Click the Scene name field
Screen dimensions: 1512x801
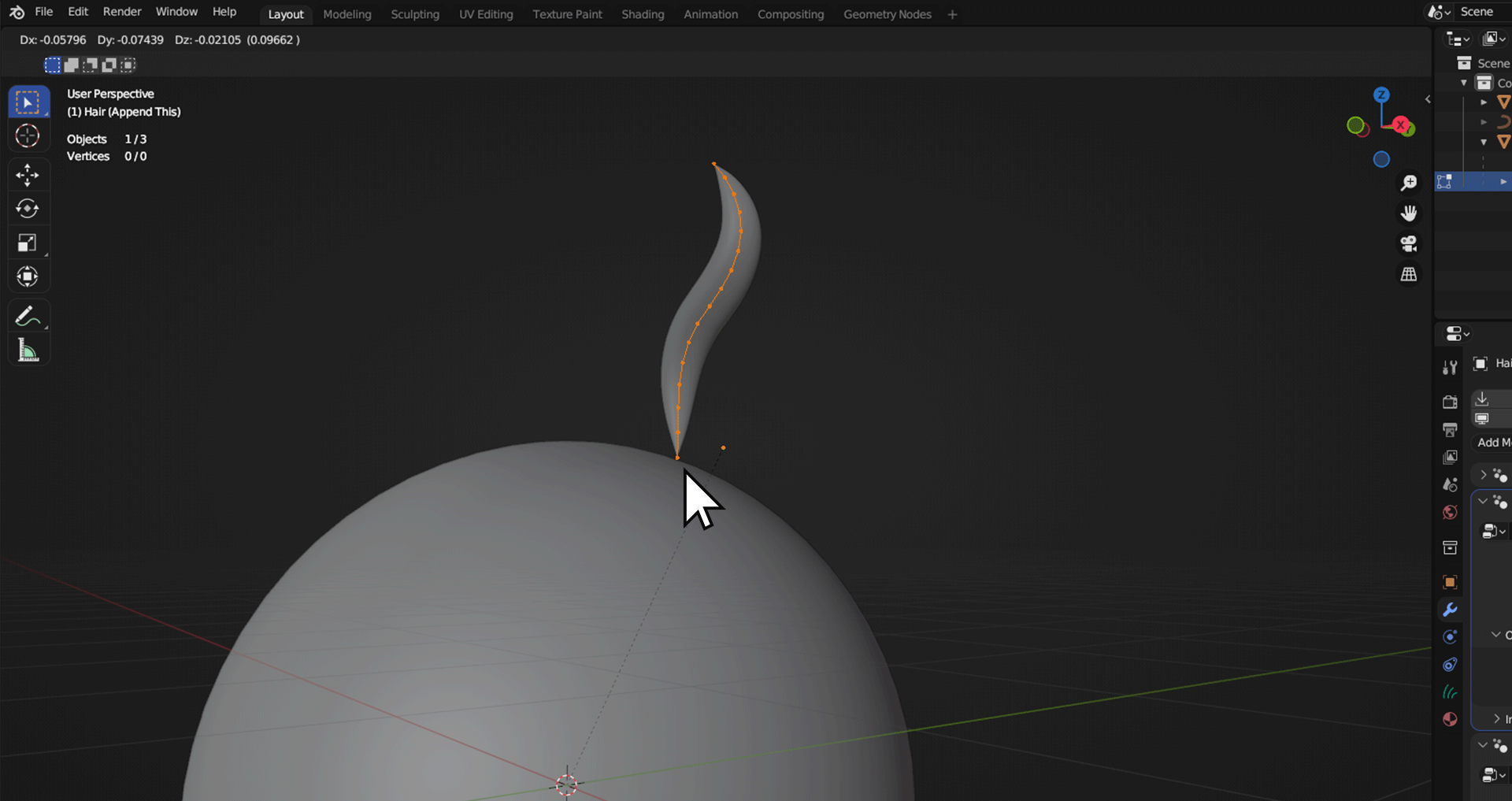click(x=1484, y=12)
